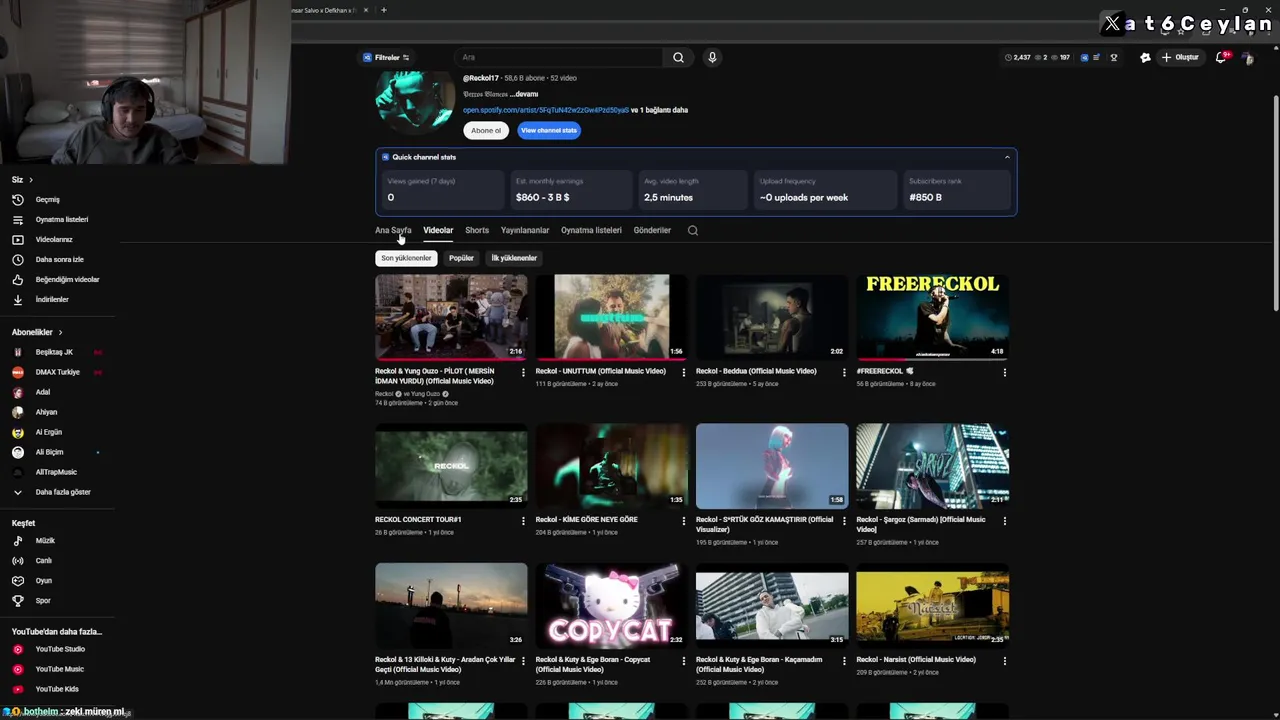
Task: Click the Şarşoz (Sarmadı) video thumbnail
Action: [x=932, y=466]
